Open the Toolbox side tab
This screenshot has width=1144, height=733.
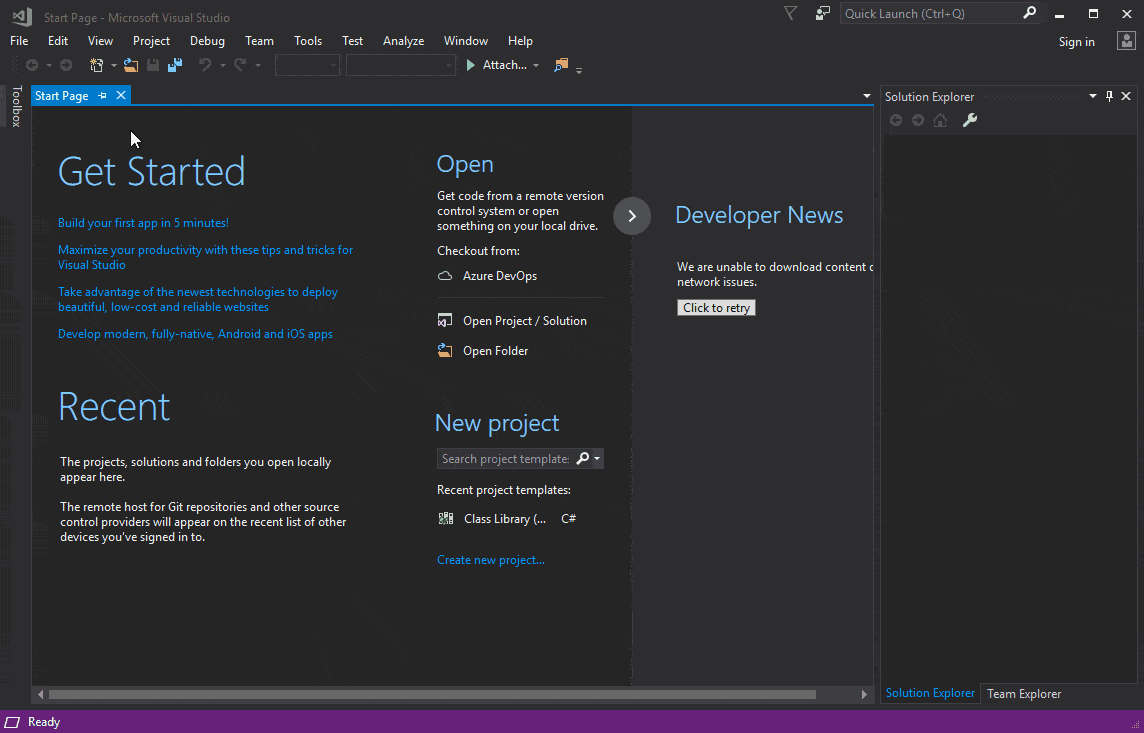pos(16,106)
